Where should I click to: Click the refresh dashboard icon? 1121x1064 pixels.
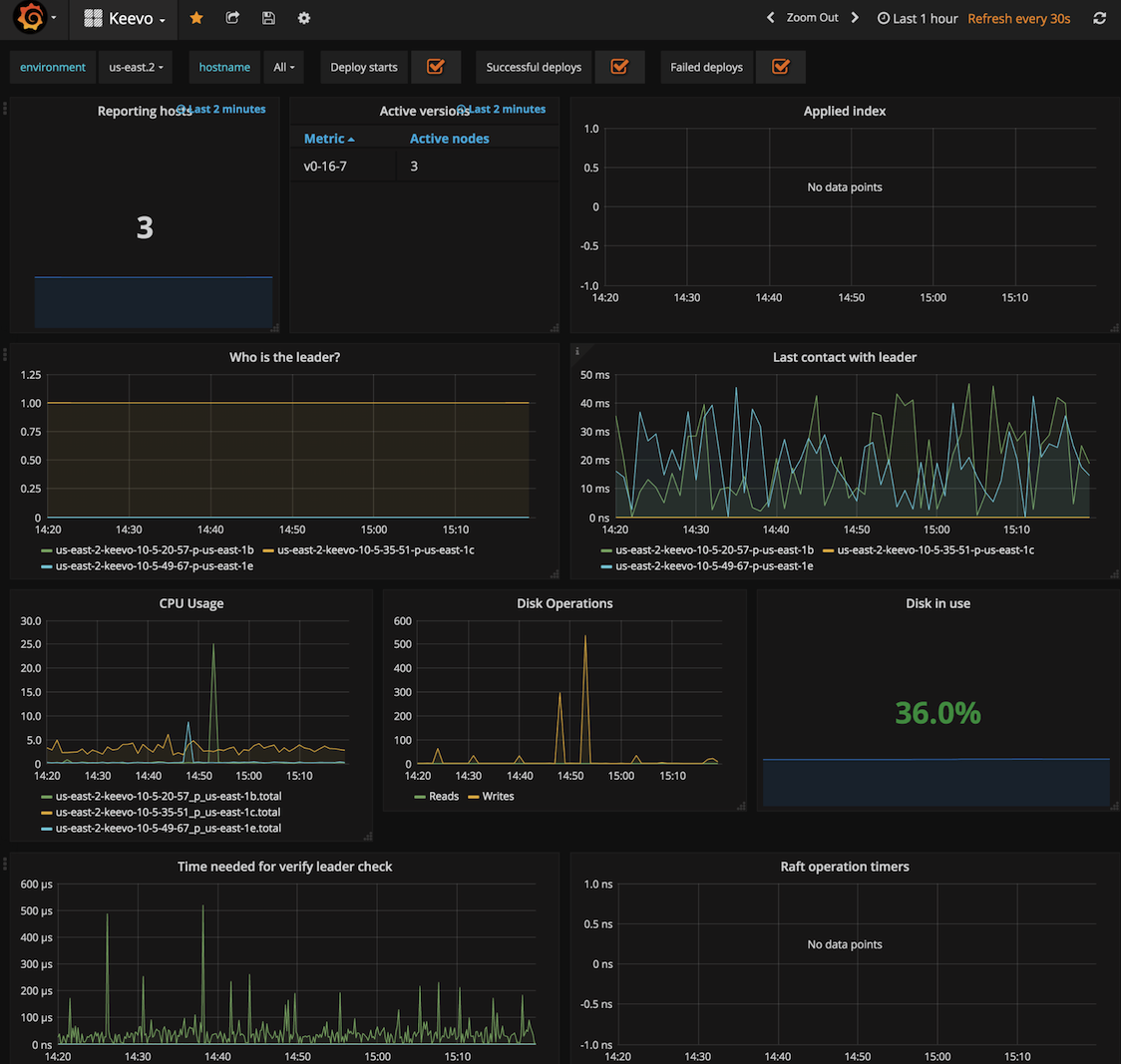(x=1099, y=18)
